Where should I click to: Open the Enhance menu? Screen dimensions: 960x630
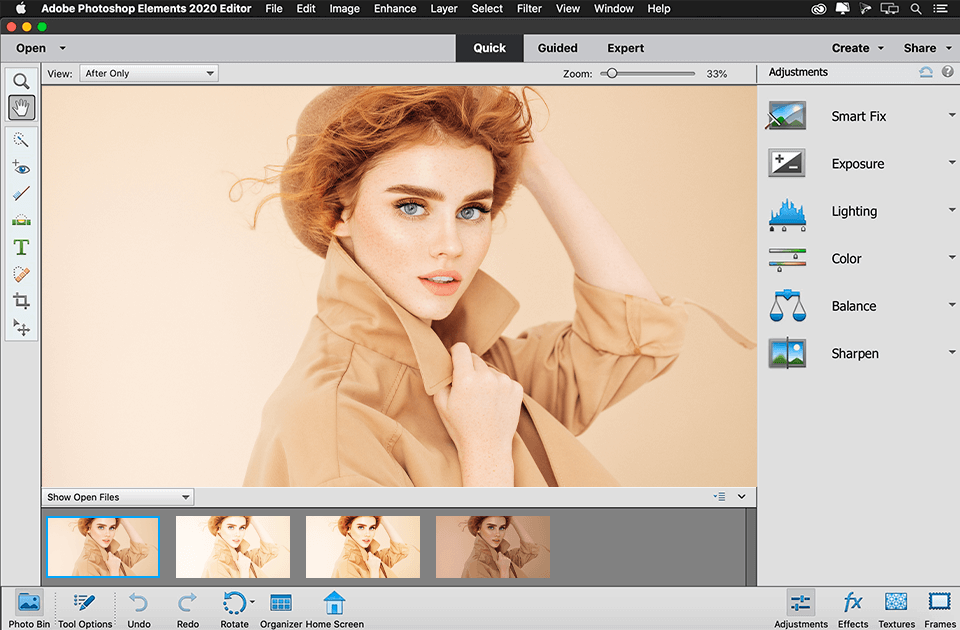tap(395, 9)
